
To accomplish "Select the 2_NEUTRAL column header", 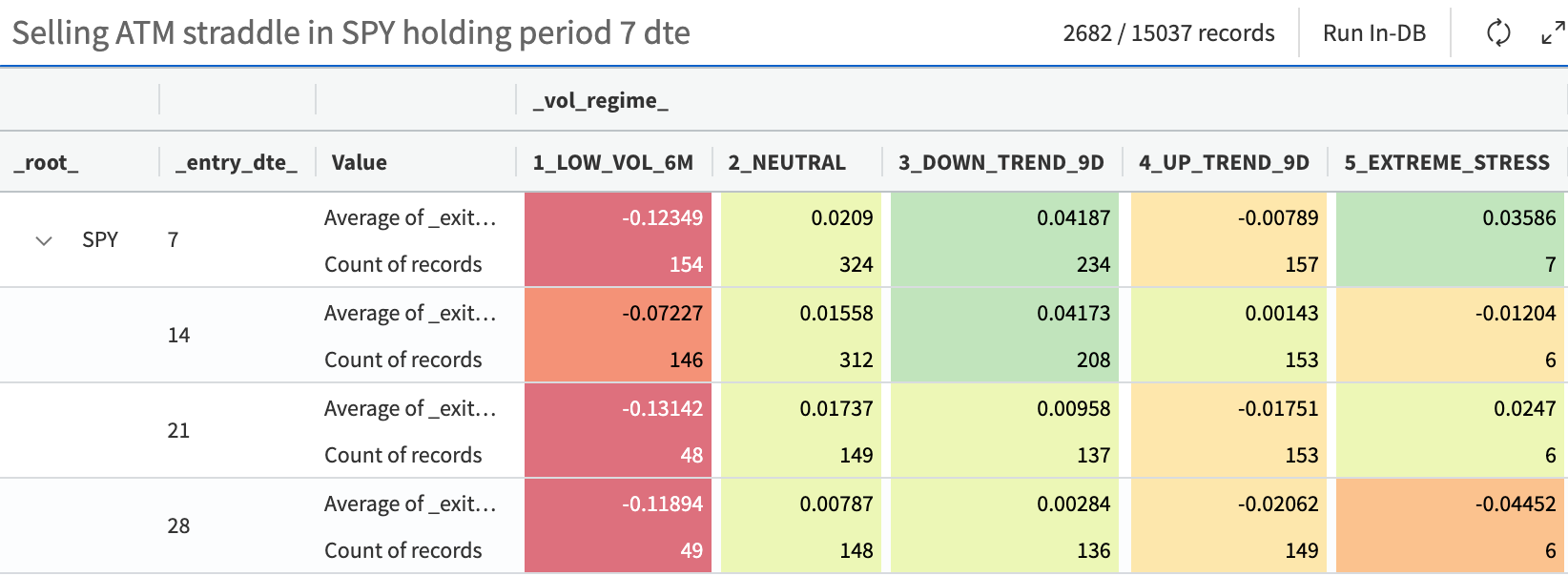I will [787, 162].
